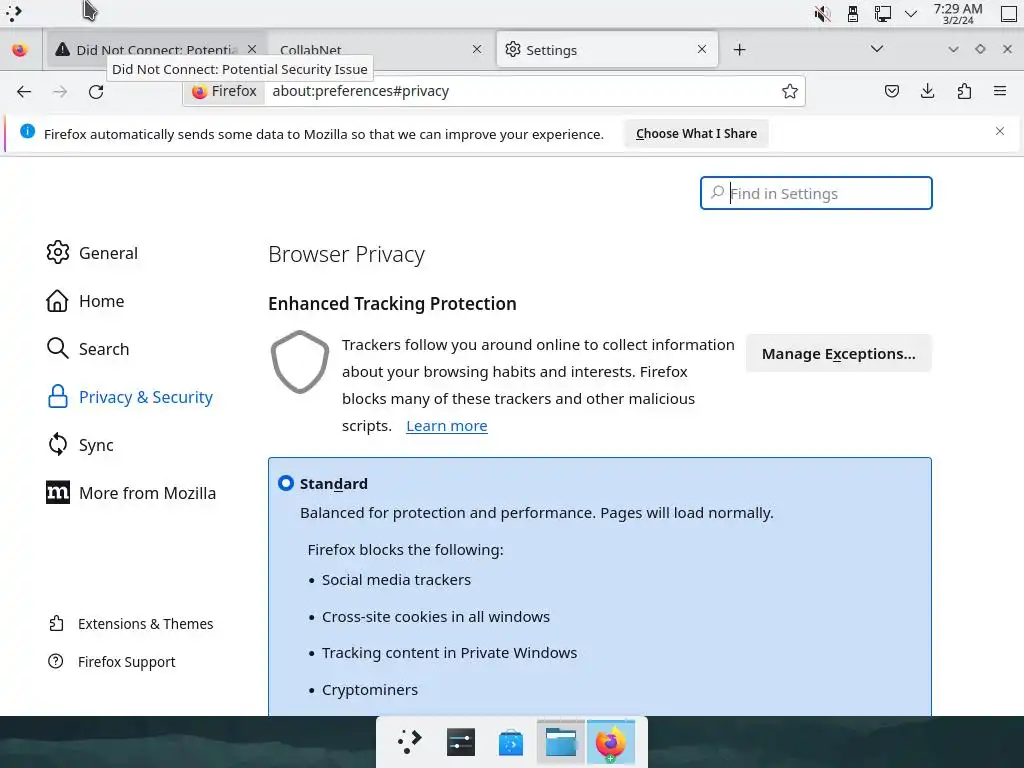
Task: Select the Standard tracking protection radio button
Action: (285, 483)
